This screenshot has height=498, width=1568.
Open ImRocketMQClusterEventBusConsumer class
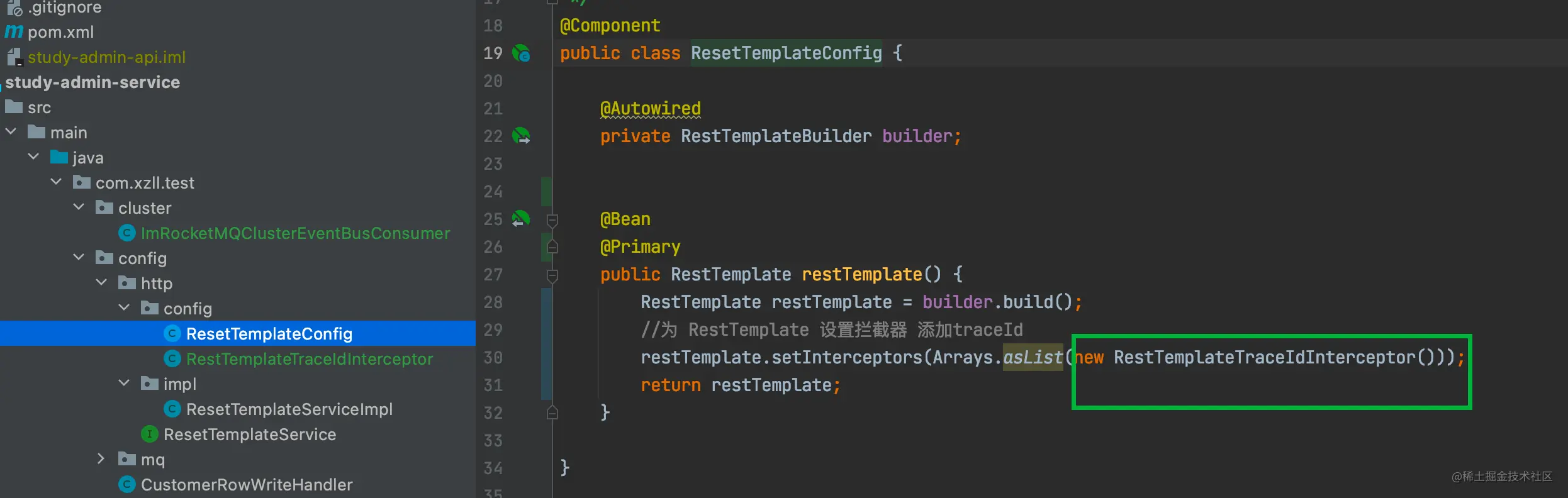[x=295, y=233]
